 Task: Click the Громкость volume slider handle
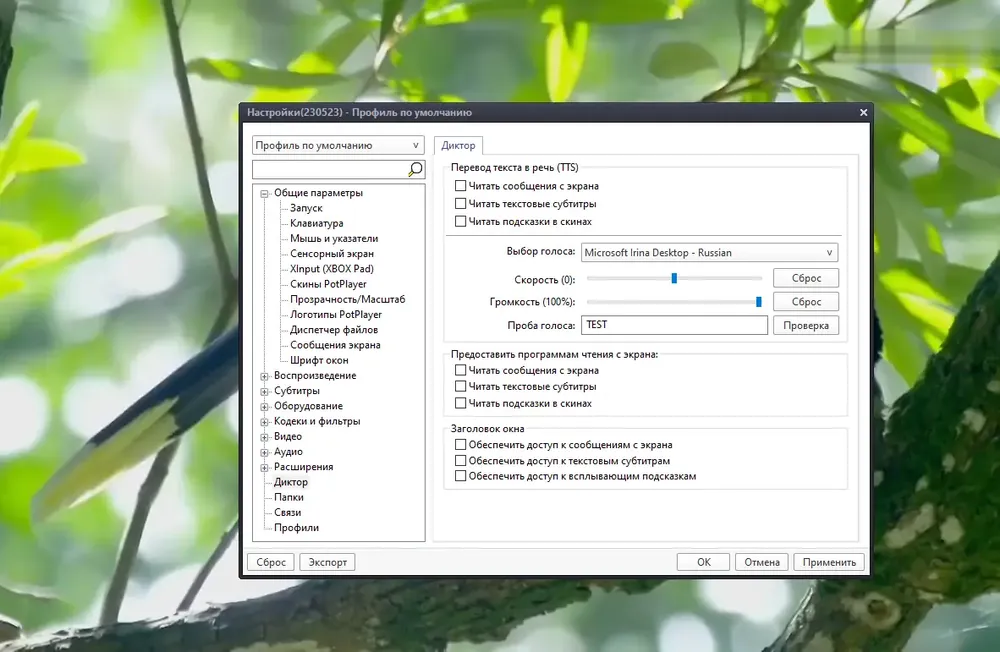(758, 302)
